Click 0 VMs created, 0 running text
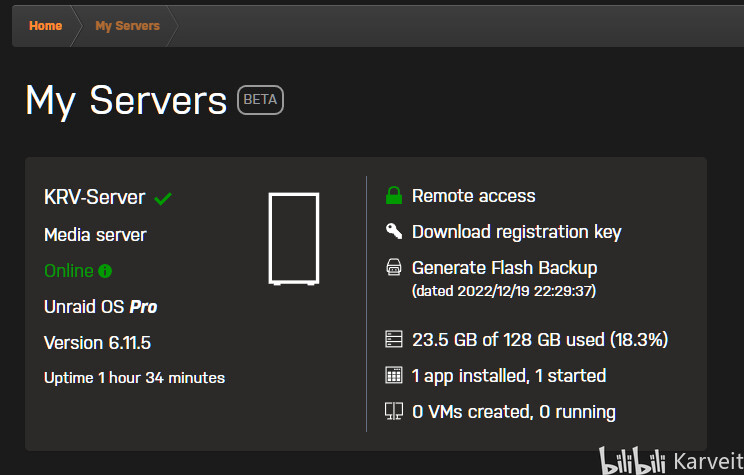 point(513,411)
